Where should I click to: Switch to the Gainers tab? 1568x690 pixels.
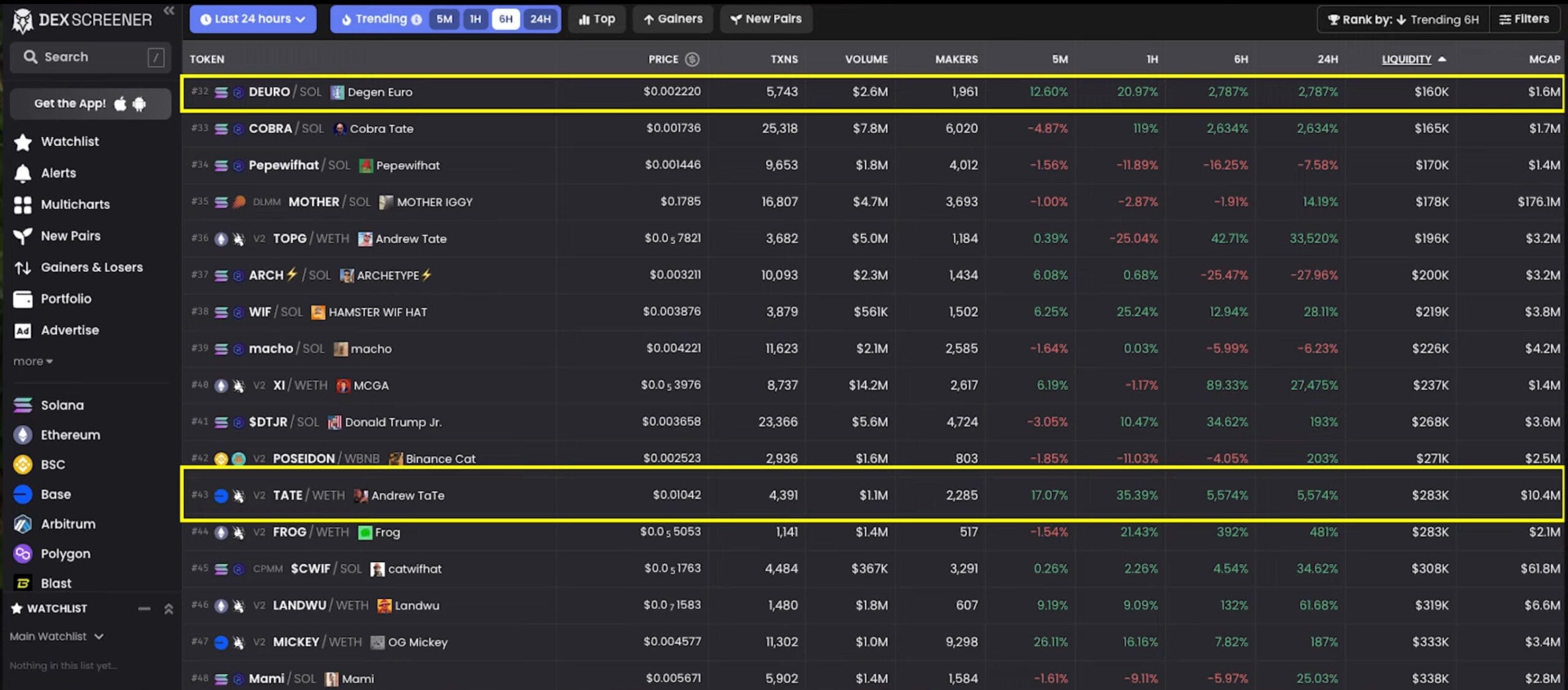673,19
